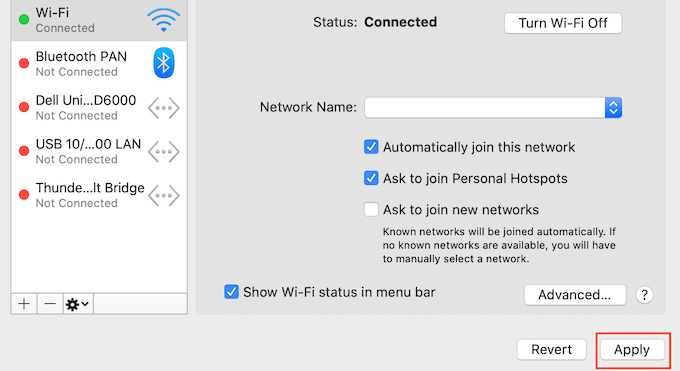Click the Bluetooth icon
The image size is (680, 371).
click(x=163, y=63)
